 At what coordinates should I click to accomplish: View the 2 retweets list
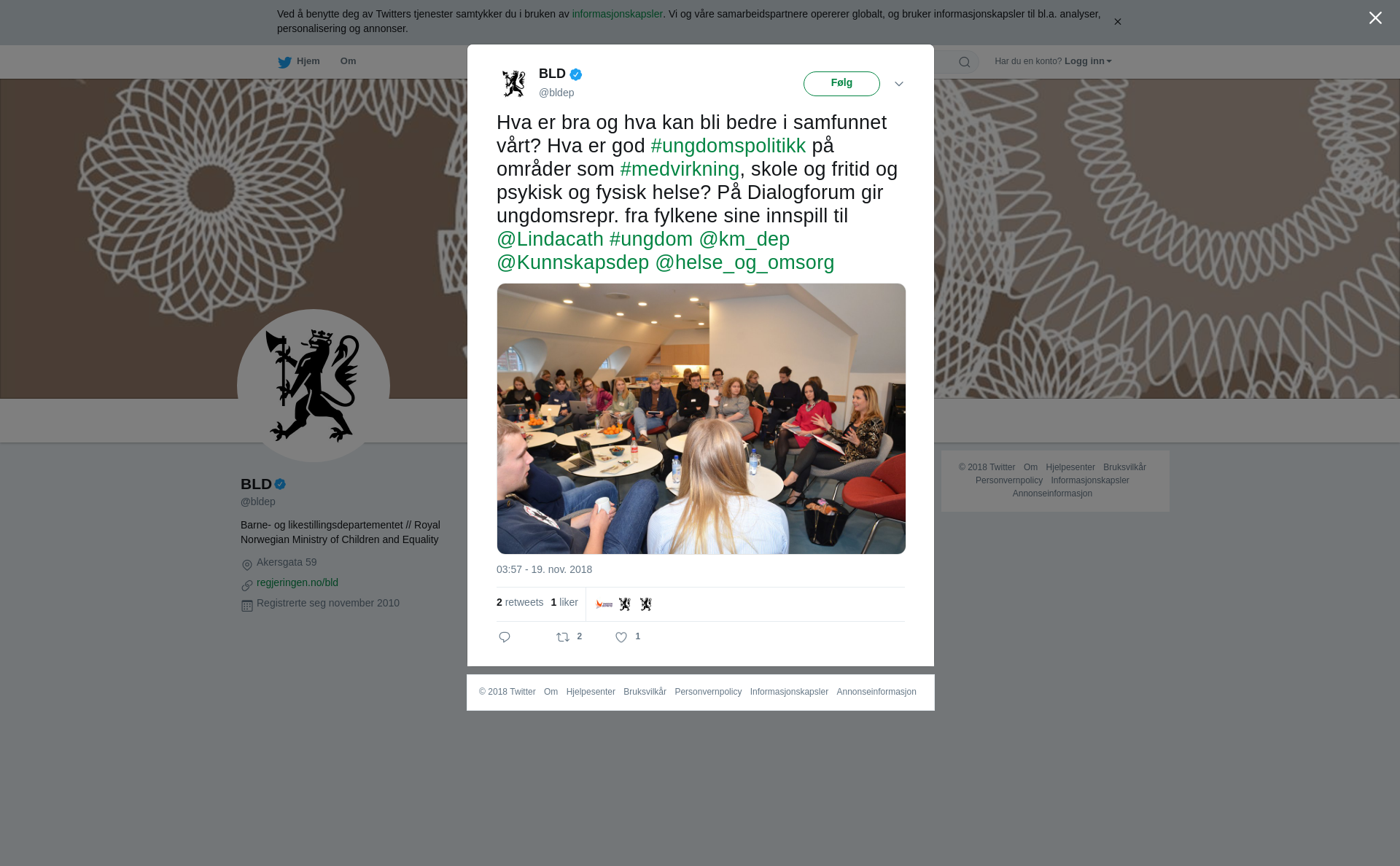pyautogui.click(x=520, y=602)
